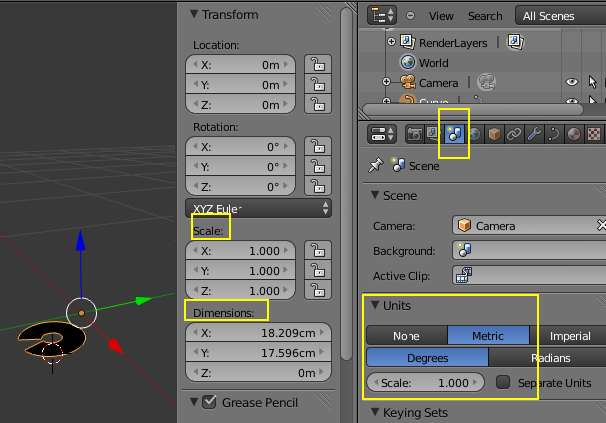
Task: Collapse outliner menus with minus button
Action: coord(410,15)
